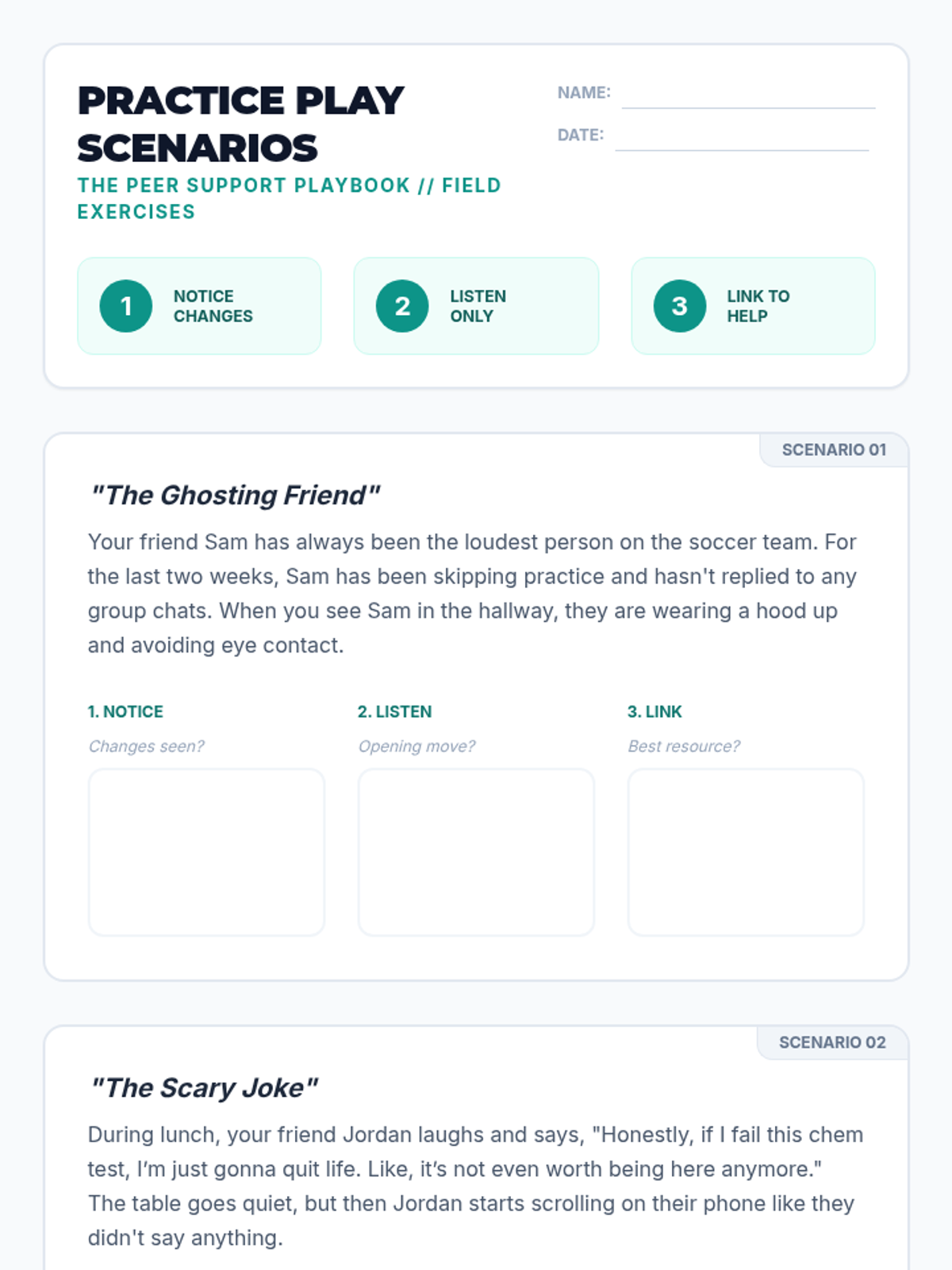Click "The Ghosting Friend" scenario title

click(x=236, y=495)
